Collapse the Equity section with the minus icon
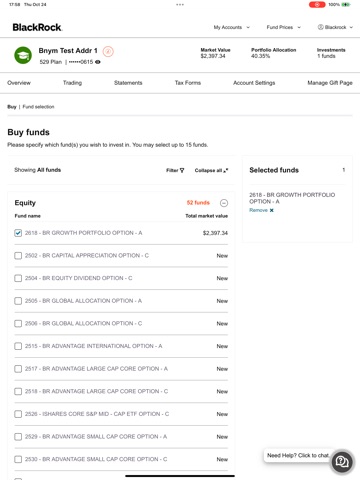 (224, 203)
